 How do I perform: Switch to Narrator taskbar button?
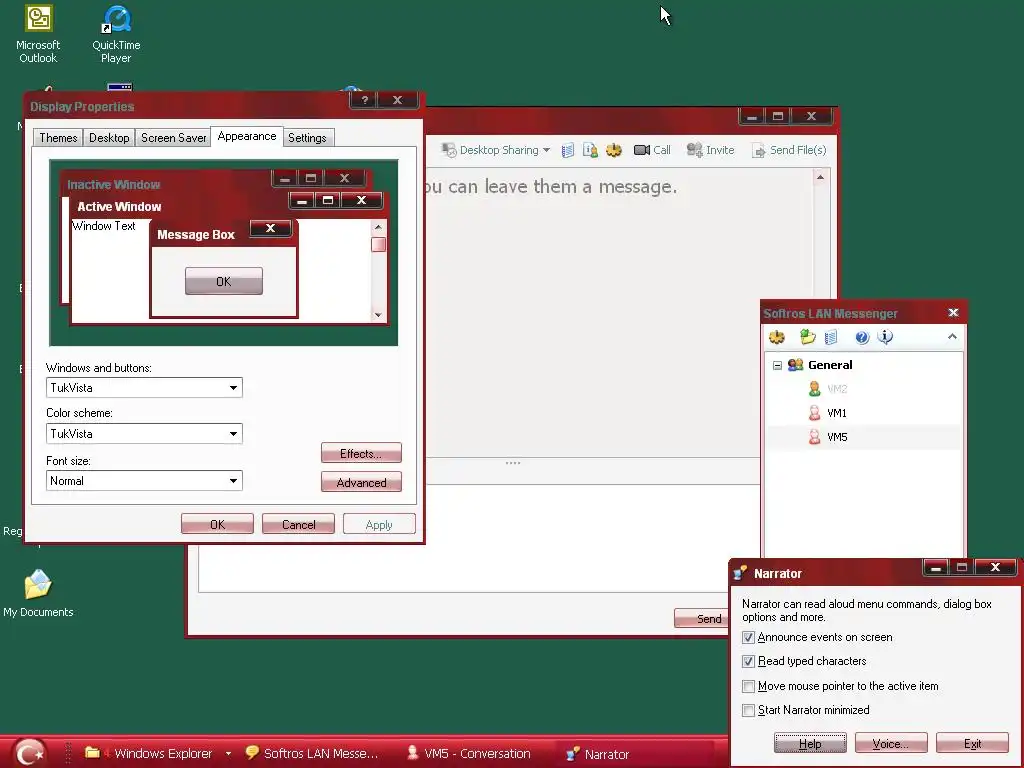(598, 754)
